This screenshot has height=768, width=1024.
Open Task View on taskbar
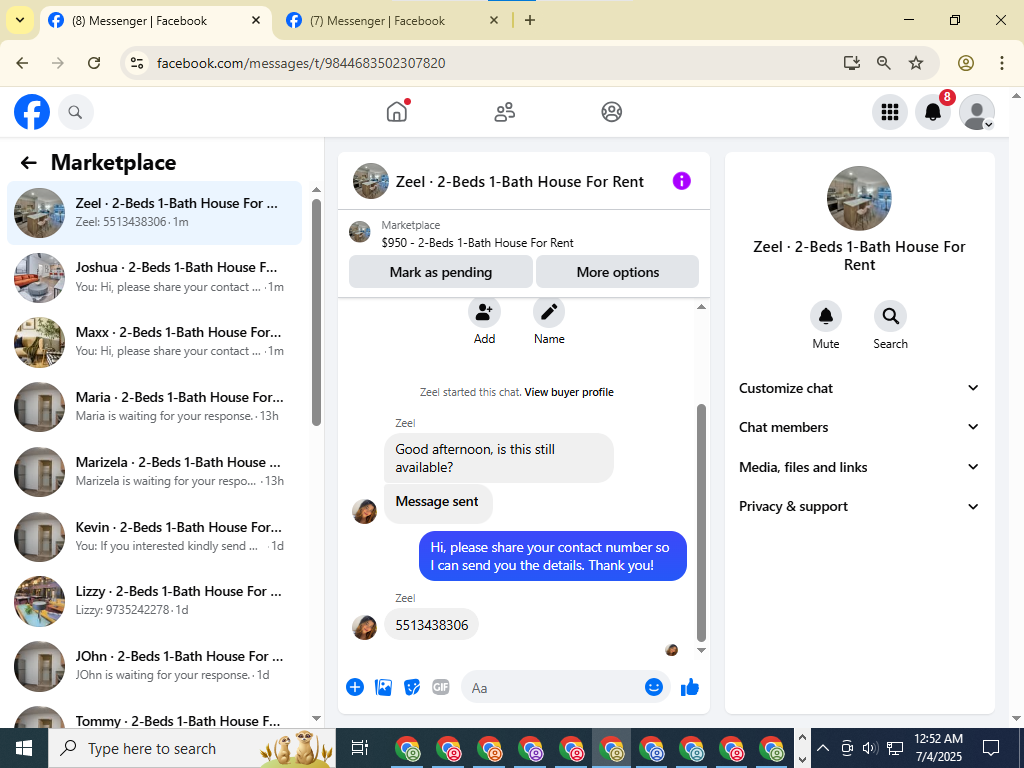click(360, 748)
